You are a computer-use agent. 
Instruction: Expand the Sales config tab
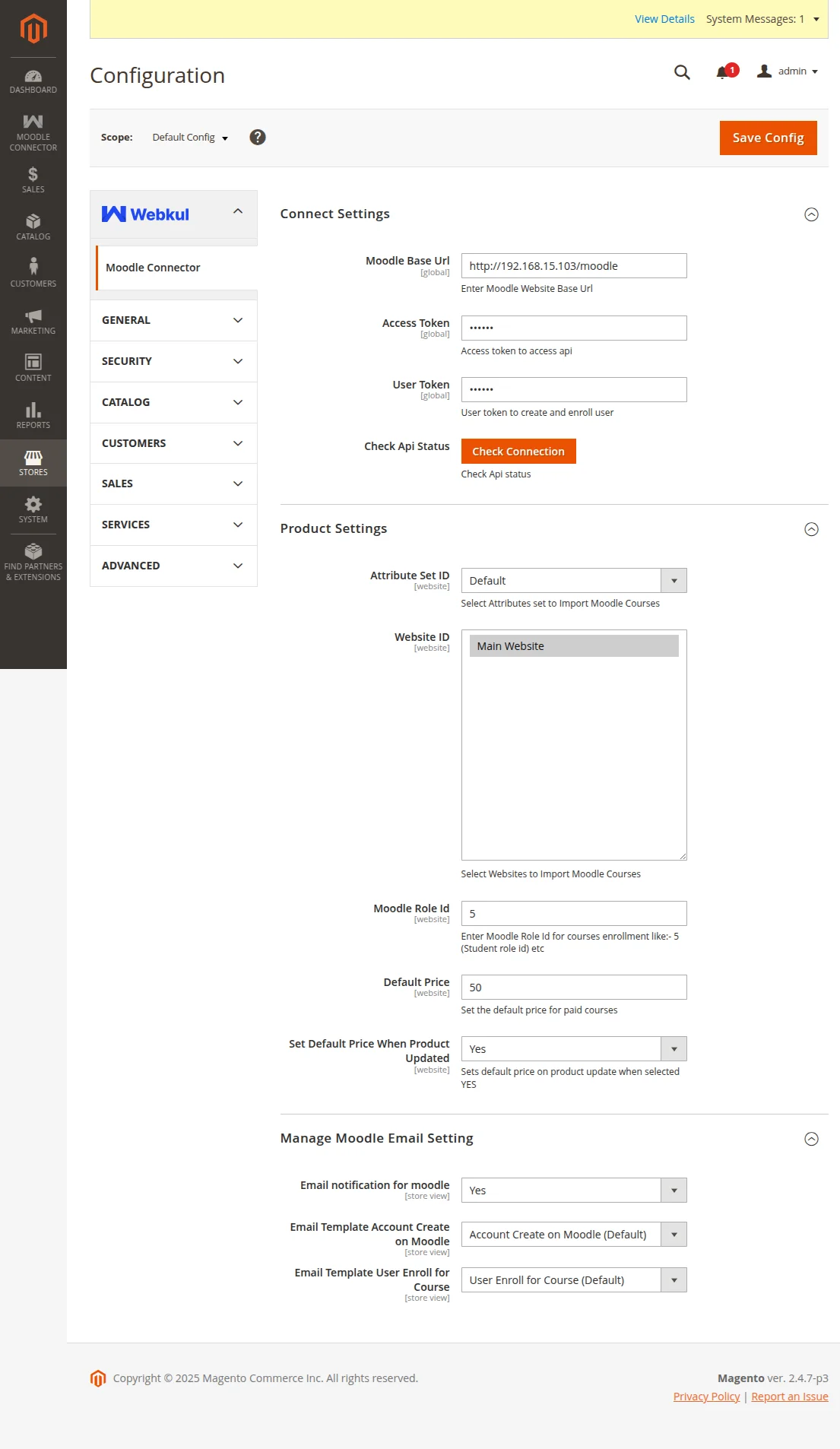[x=173, y=484]
